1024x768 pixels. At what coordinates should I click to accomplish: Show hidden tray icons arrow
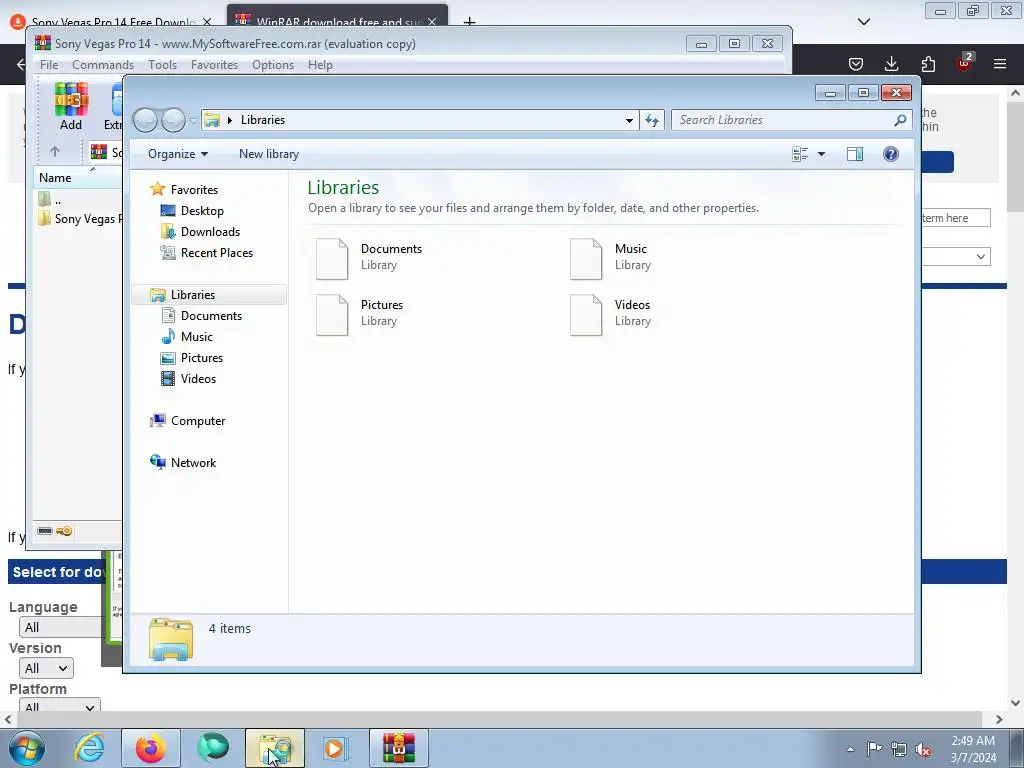[850, 749]
